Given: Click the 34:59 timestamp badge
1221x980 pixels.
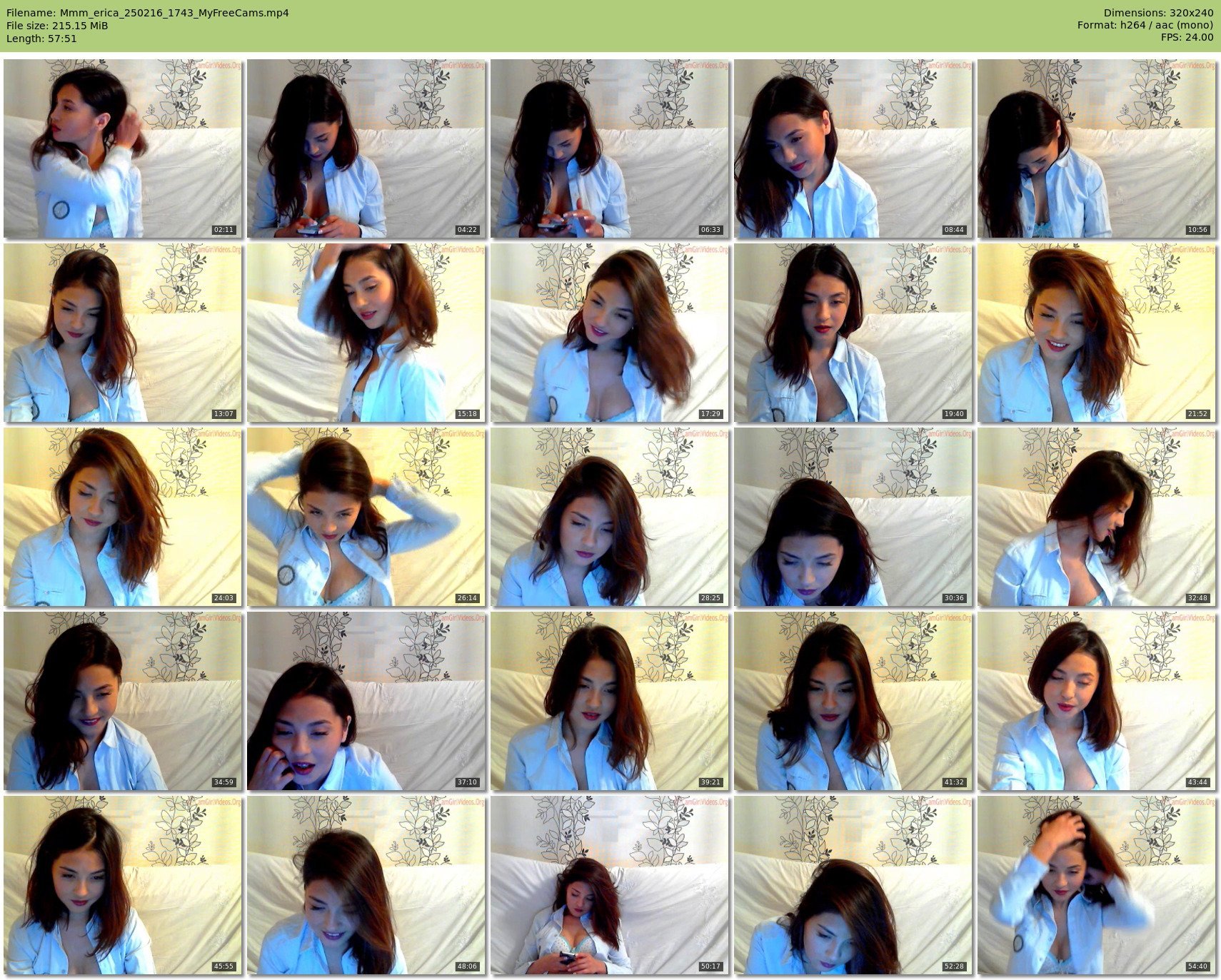Looking at the screenshot, I should [223, 782].
